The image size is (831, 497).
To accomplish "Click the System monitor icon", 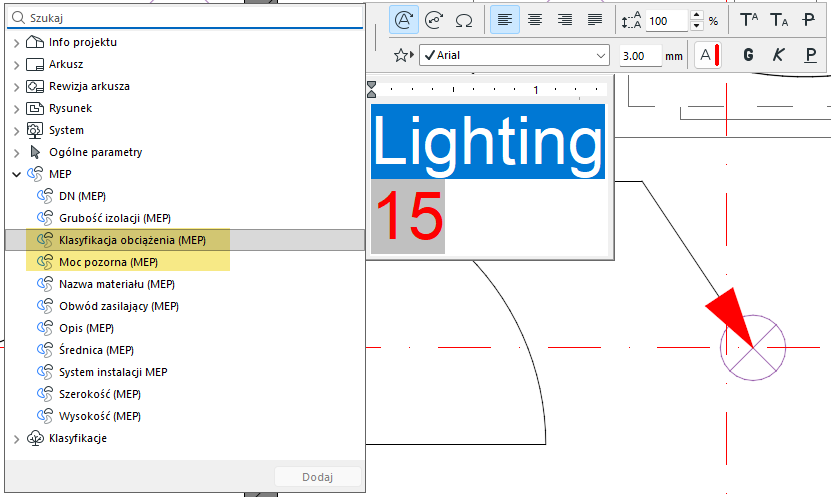I will coord(35,130).
